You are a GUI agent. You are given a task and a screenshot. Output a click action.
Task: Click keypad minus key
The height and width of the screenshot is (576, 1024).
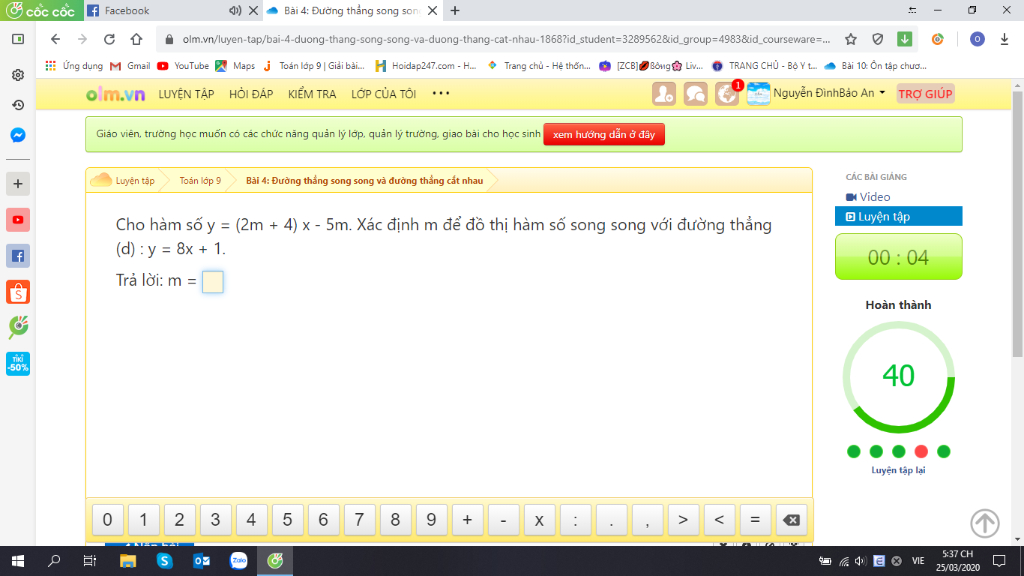tap(503, 520)
